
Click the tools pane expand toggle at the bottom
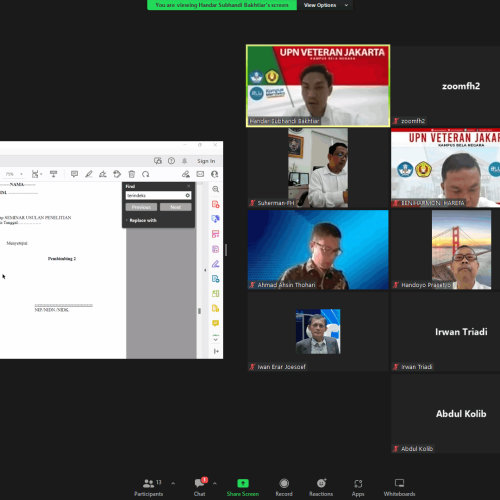point(216,351)
